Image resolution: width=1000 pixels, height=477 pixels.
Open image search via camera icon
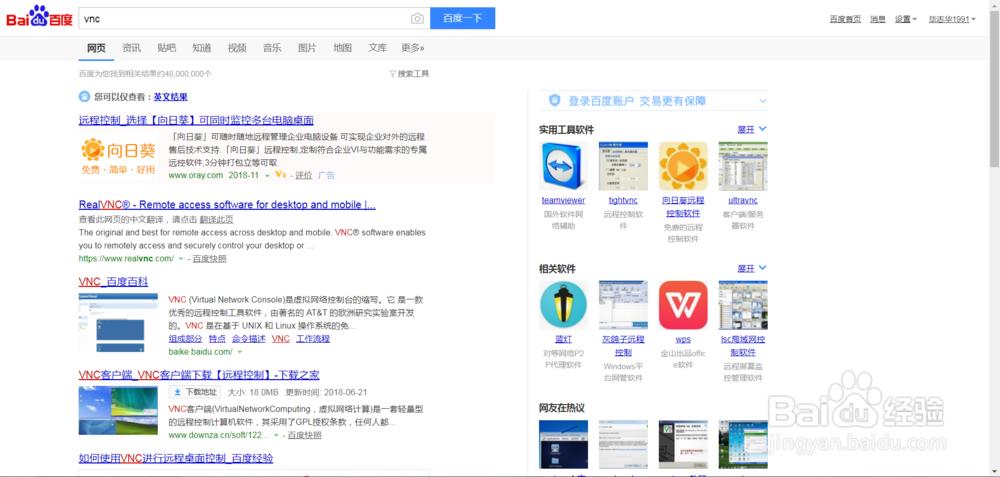coord(417,18)
